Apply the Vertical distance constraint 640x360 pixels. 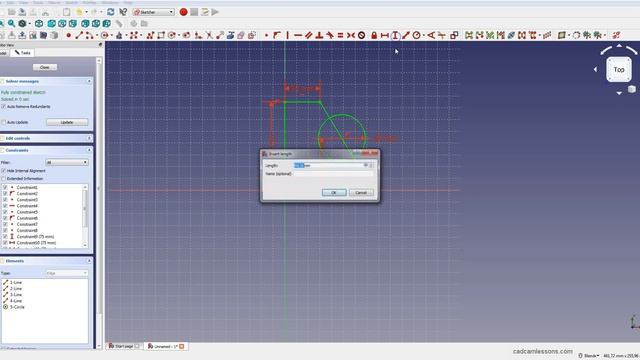[x=395, y=36]
